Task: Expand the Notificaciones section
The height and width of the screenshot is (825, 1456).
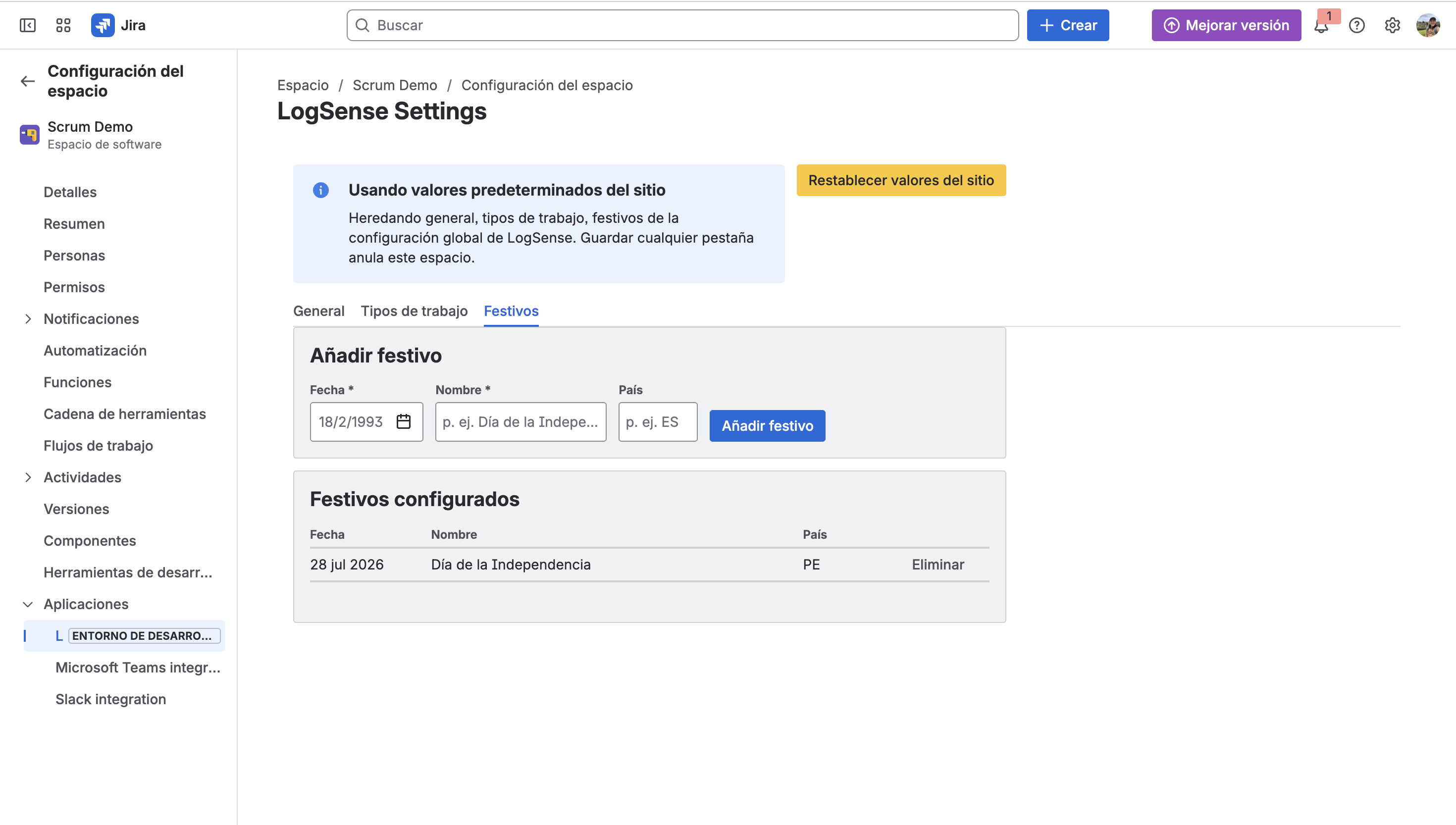Action: pyautogui.click(x=28, y=319)
